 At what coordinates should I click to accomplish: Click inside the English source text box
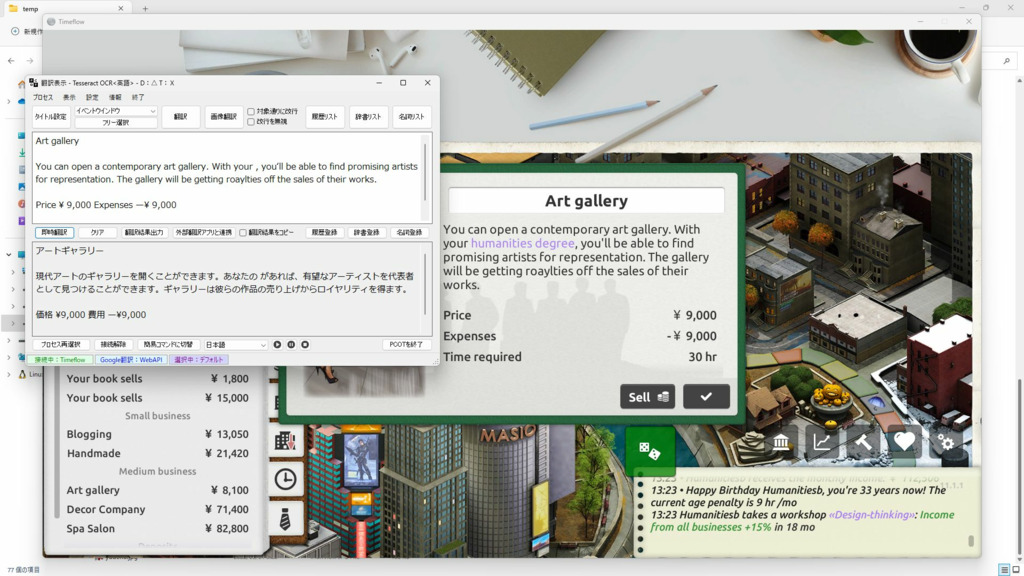click(x=227, y=177)
